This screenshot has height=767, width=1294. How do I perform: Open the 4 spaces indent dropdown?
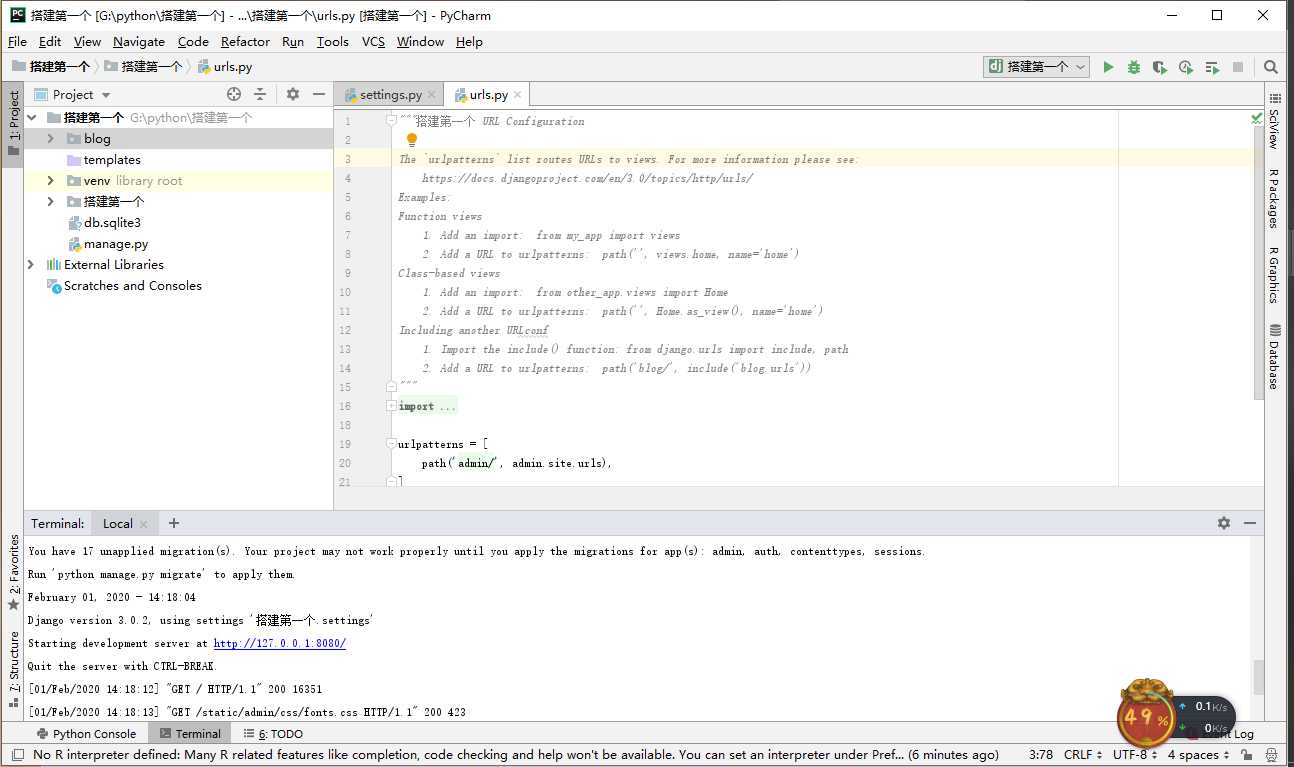[1198, 755]
